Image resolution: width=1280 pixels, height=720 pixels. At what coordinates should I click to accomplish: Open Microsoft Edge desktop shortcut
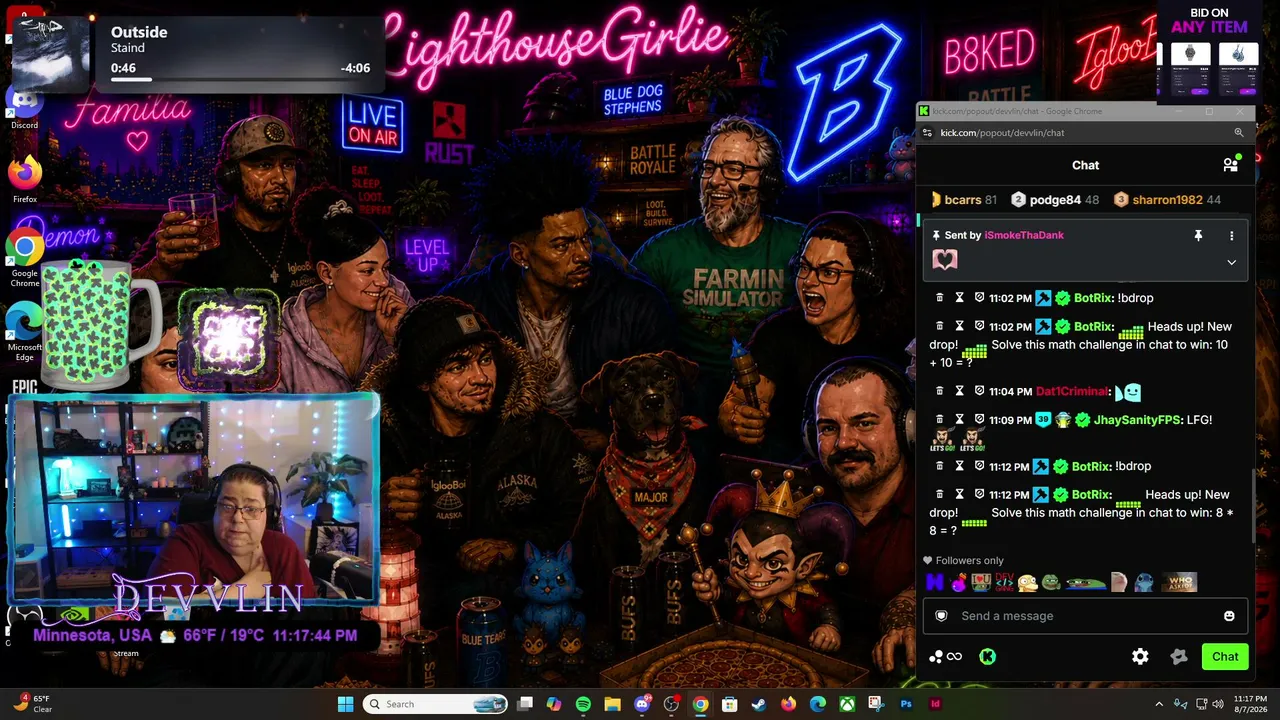pos(25,331)
